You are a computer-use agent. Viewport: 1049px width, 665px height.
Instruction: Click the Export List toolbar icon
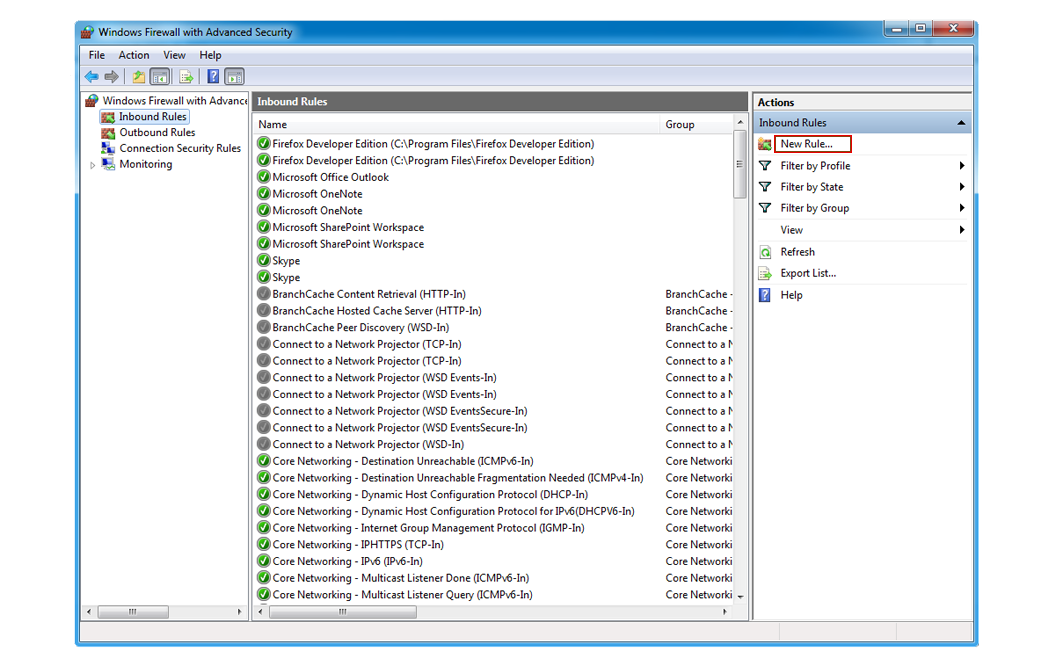tap(186, 77)
